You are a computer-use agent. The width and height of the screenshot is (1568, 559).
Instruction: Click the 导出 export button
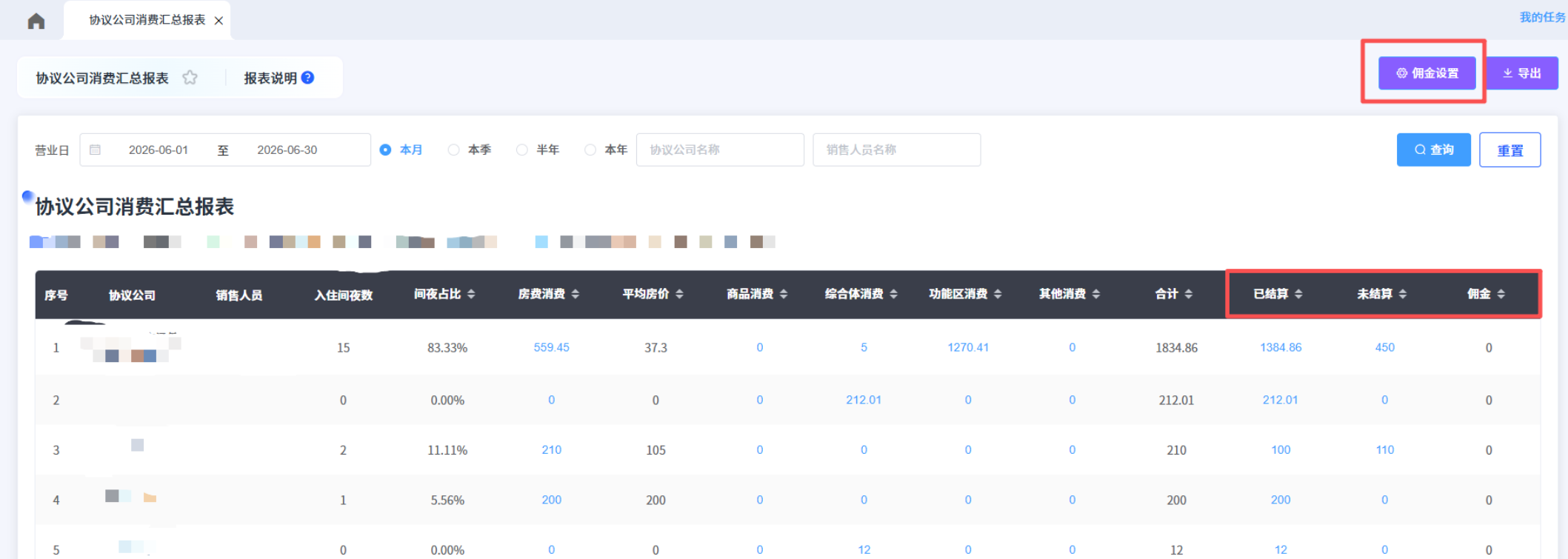[x=1522, y=73]
